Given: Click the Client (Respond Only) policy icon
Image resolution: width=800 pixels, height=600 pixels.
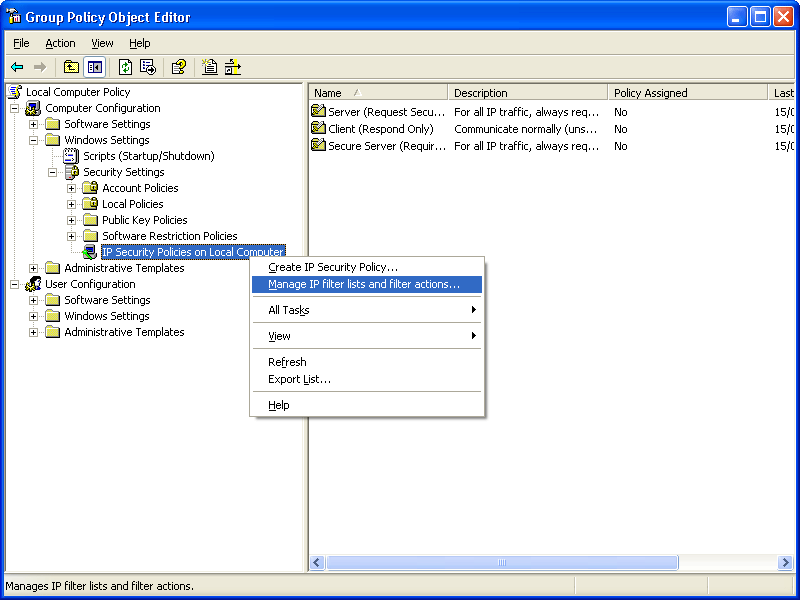Looking at the screenshot, I should (318, 128).
